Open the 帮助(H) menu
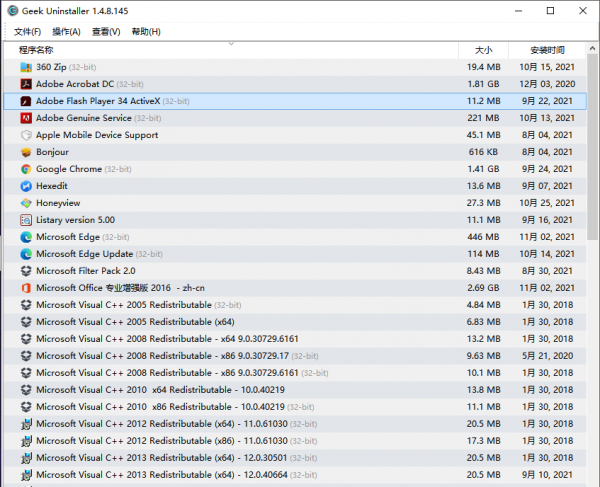Image resolution: width=600 pixels, height=487 pixels. click(x=146, y=32)
